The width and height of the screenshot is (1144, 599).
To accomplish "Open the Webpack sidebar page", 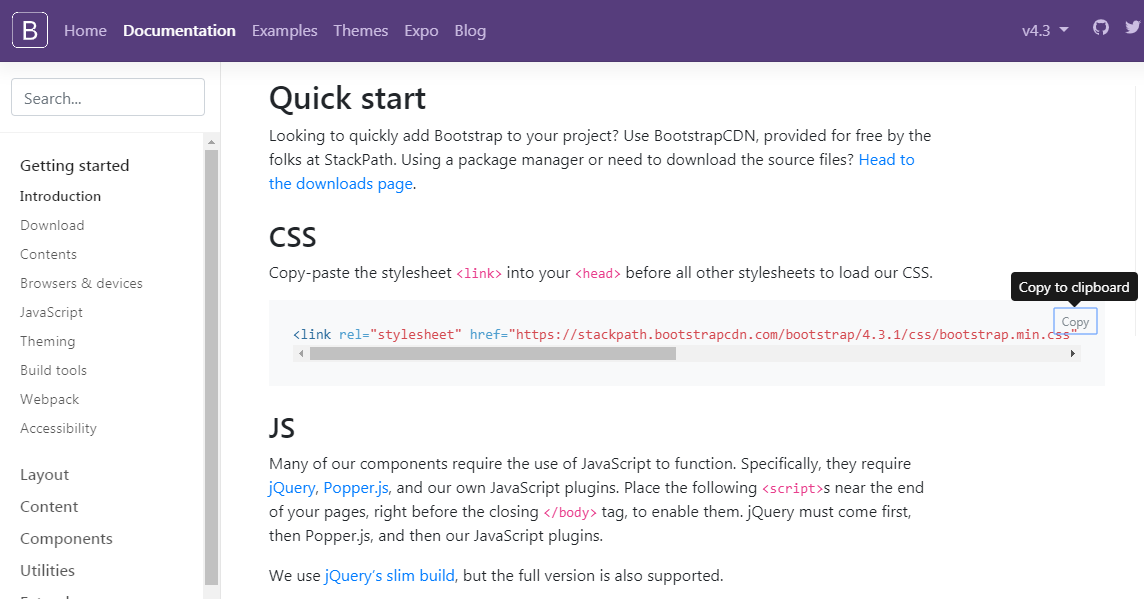I will click(x=50, y=399).
